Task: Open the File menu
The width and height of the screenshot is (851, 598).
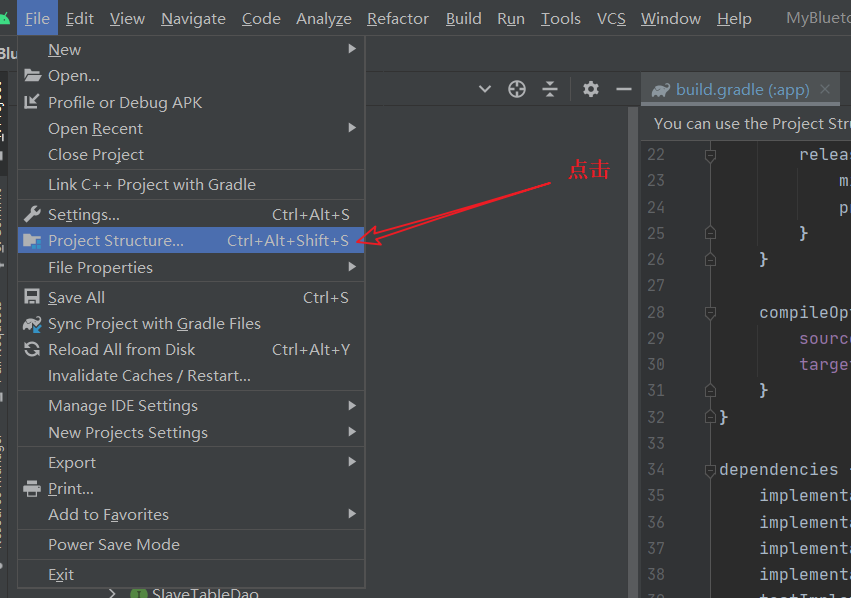Action: (37, 18)
